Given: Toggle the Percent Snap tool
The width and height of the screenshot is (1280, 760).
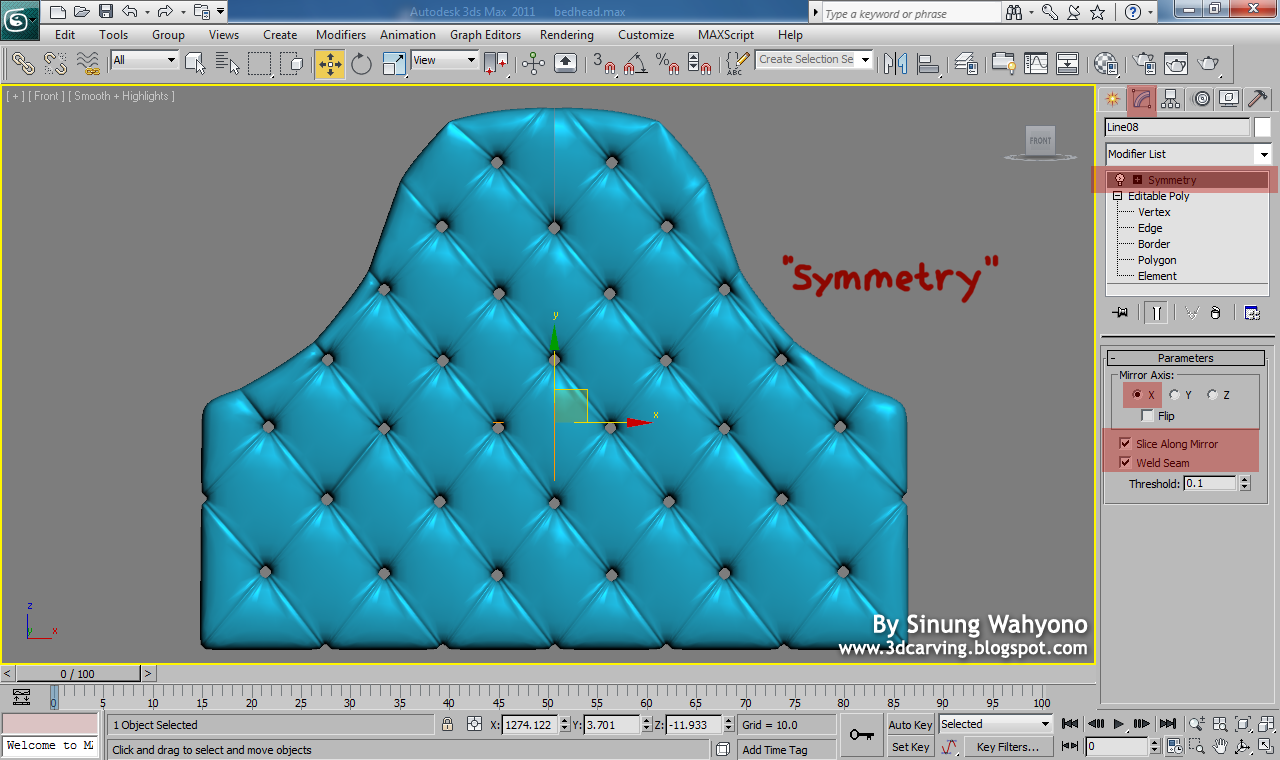Looking at the screenshot, I should click(667, 64).
